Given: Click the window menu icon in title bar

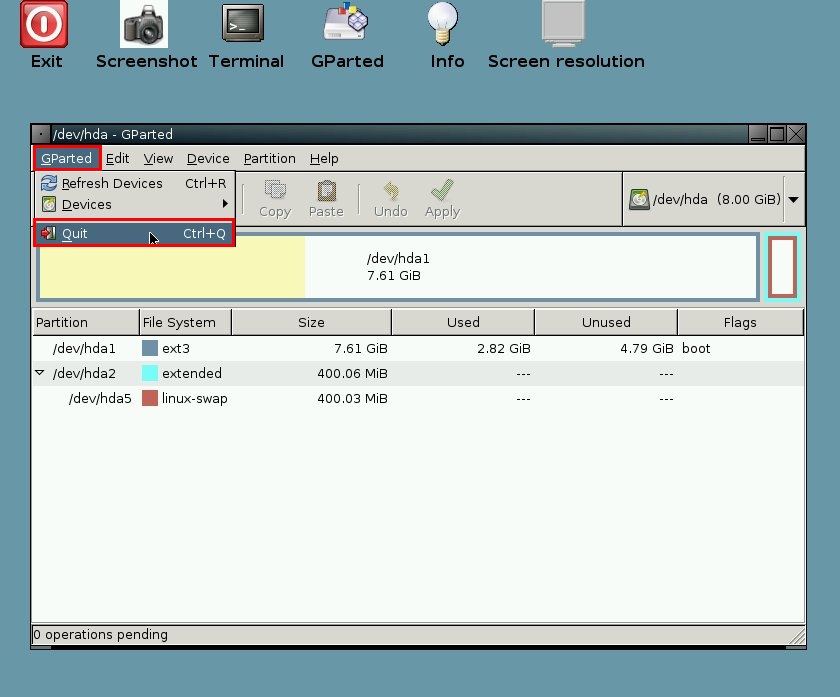Looking at the screenshot, I should [41, 134].
